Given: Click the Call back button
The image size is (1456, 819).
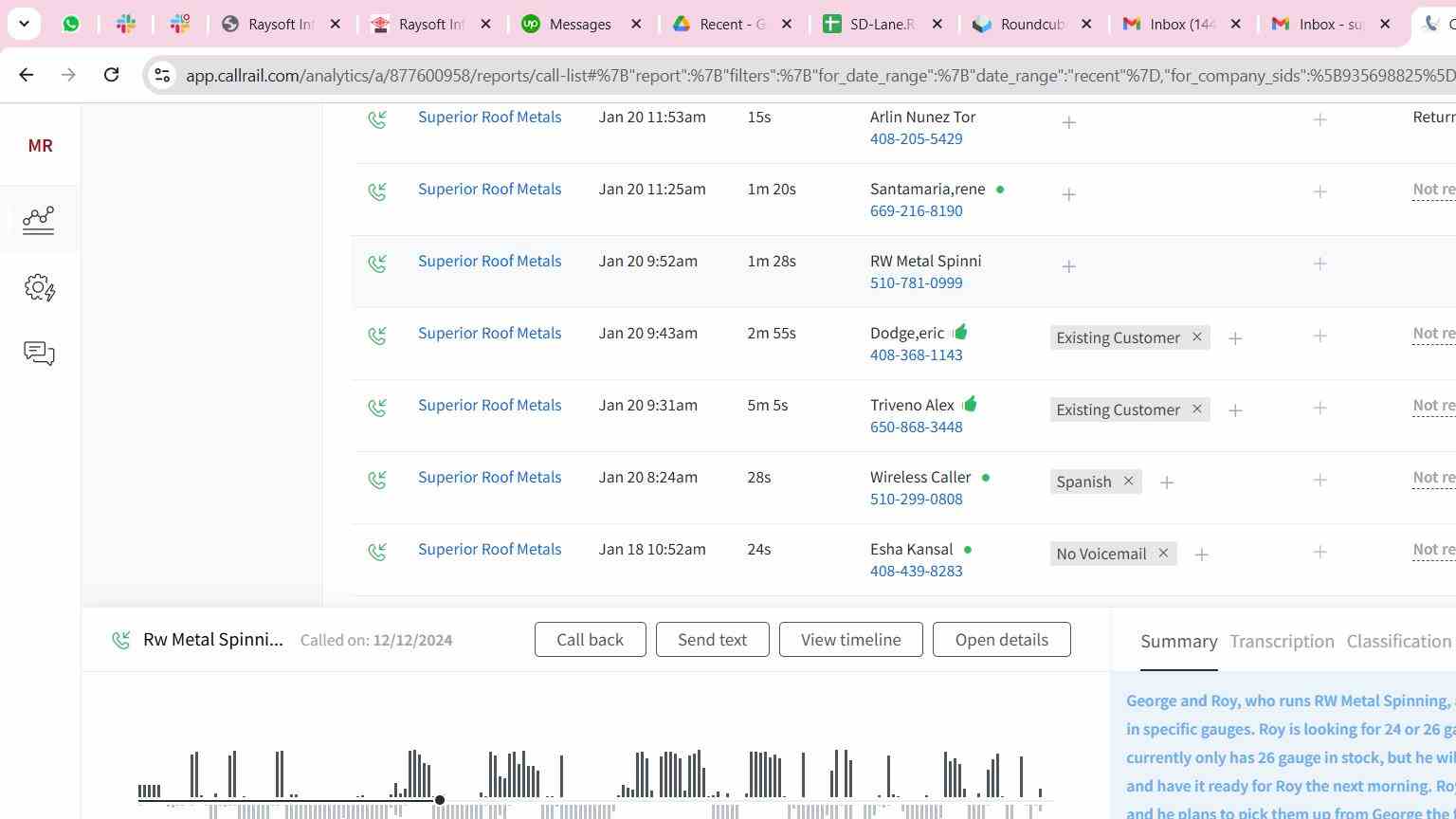Looking at the screenshot, I should (x=590, y=640).
